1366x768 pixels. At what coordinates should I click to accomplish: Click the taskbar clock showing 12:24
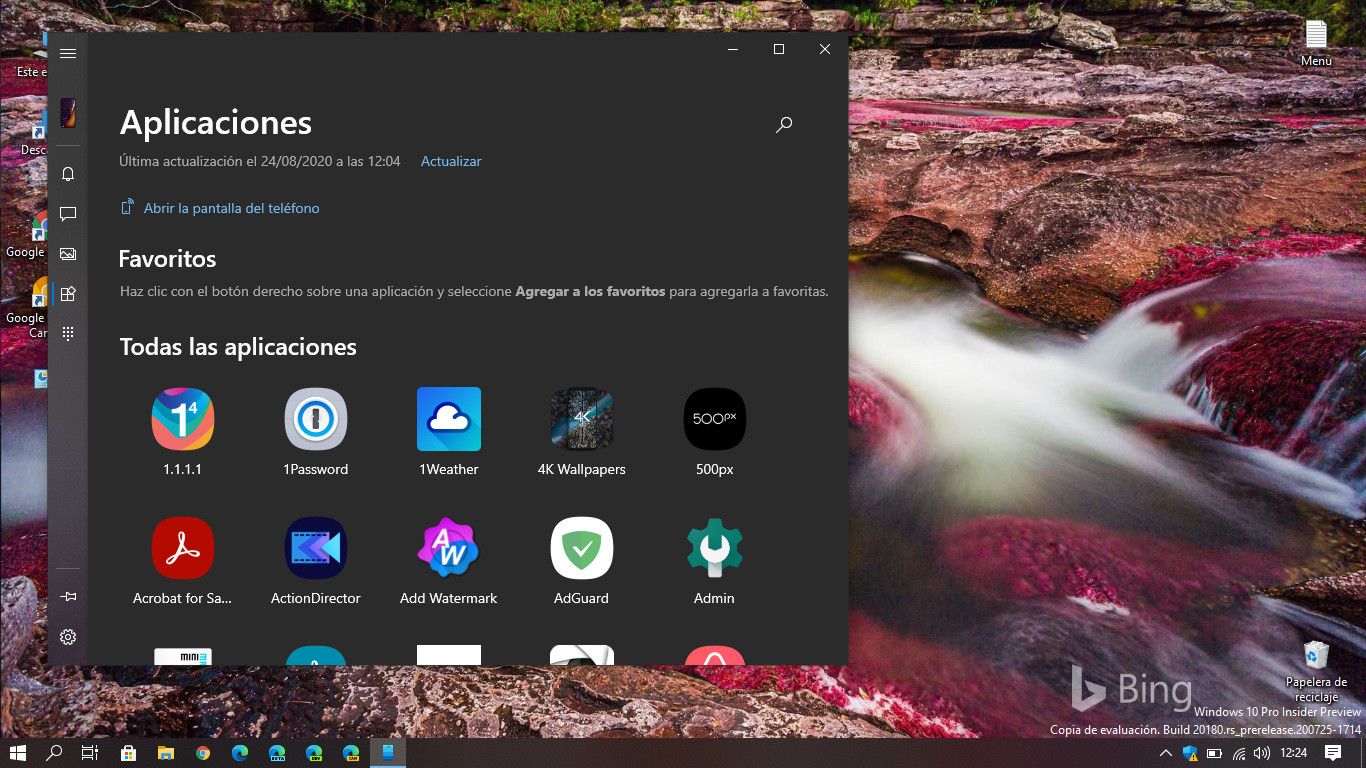[1294, 753]
